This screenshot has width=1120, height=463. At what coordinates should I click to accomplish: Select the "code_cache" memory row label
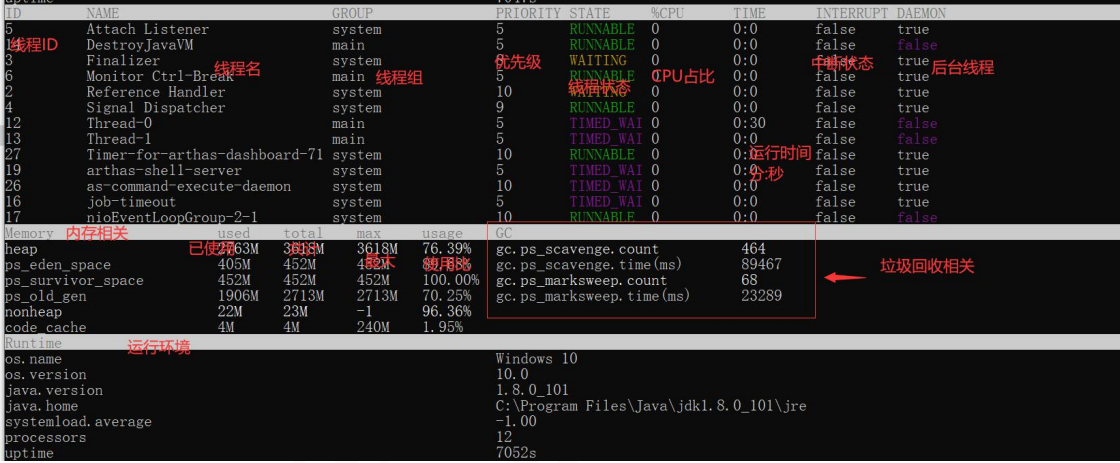pyautogui.click(x=46, y=328)
